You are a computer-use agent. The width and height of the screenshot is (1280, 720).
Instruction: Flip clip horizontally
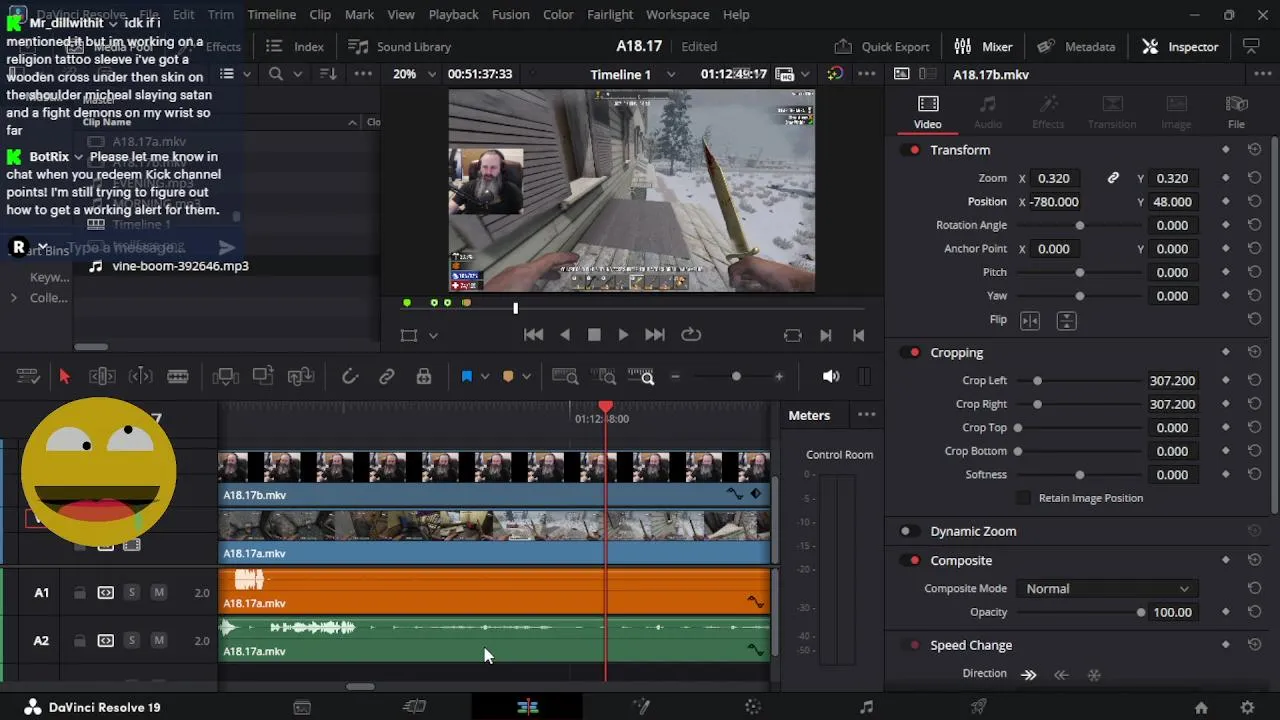point(1030,320)
